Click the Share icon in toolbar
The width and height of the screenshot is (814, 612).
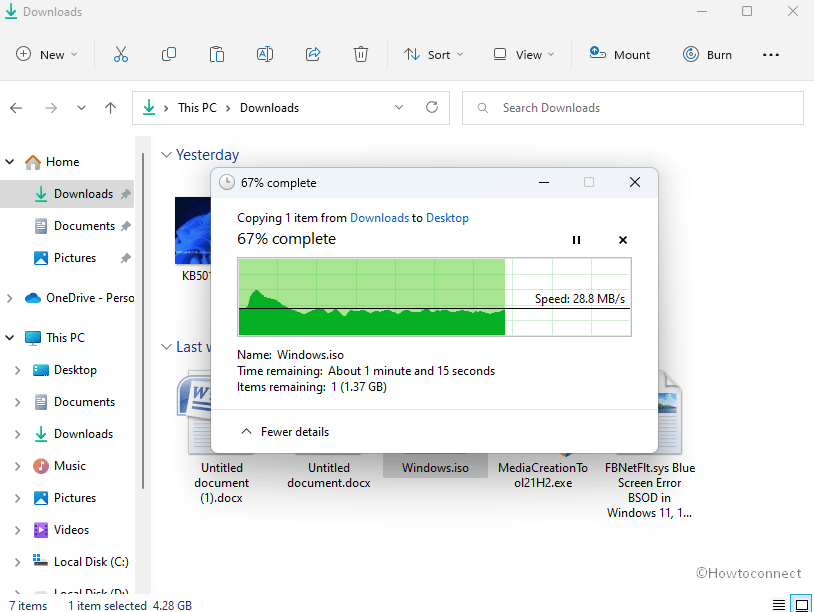[313, 55]
